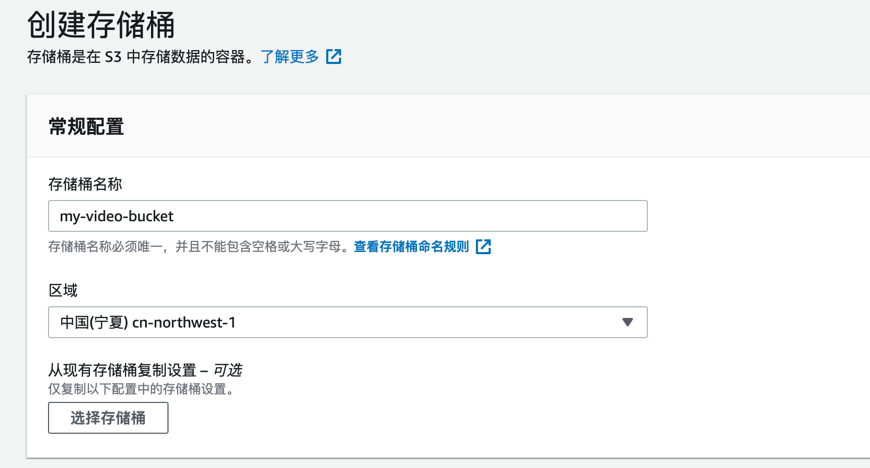Viewport: 870px width, 468px height.
Task: Focus the my-video-bucket name input field
Action: [x=348, y=216]
